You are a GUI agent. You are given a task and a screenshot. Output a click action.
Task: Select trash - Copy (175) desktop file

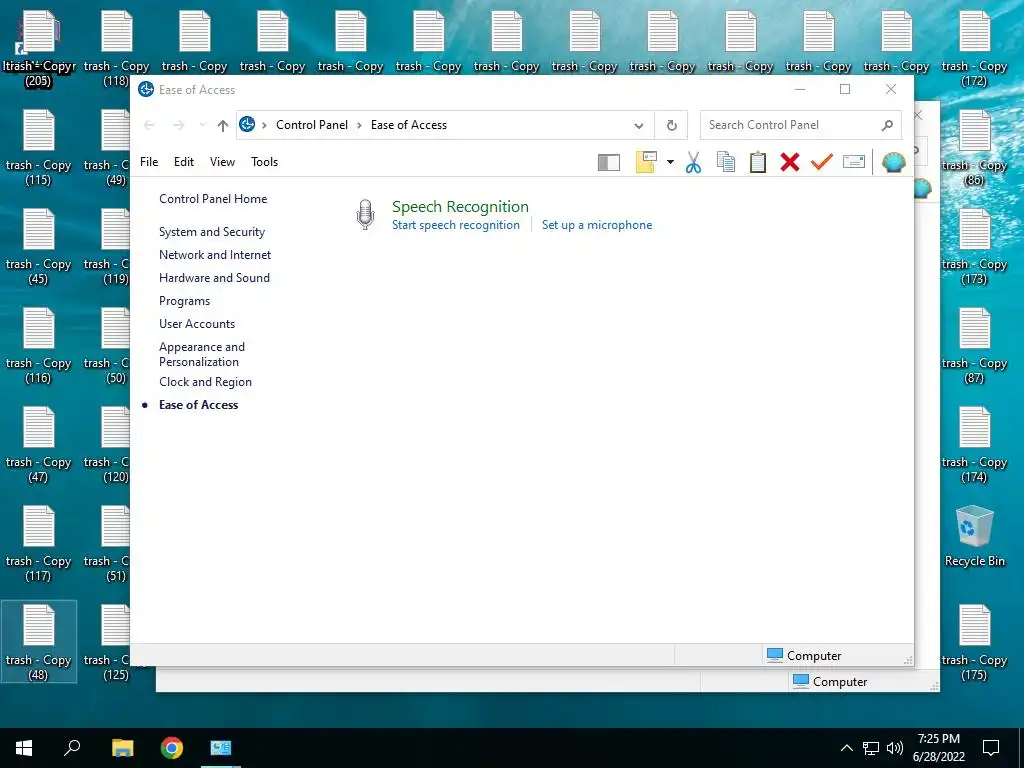(x=974, y=643)
